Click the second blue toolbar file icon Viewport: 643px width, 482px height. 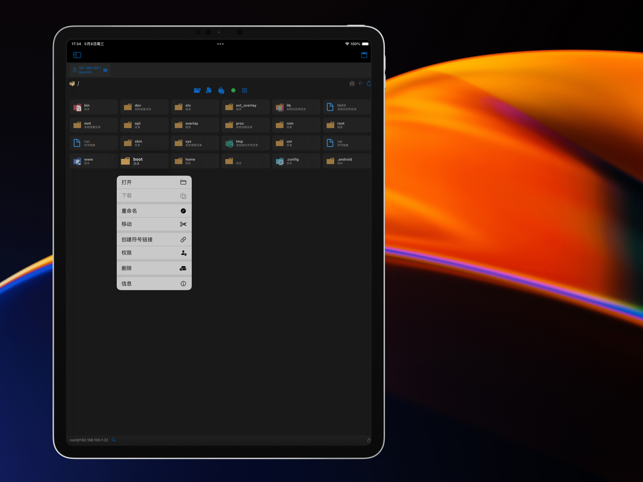coord(209,90)
